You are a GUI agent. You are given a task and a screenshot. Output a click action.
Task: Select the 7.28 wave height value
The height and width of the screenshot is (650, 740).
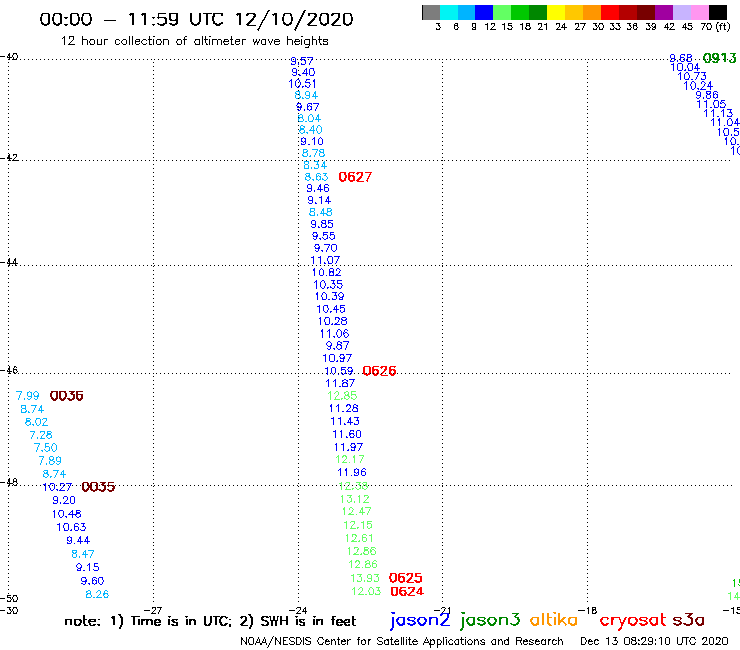click(41, 435)
